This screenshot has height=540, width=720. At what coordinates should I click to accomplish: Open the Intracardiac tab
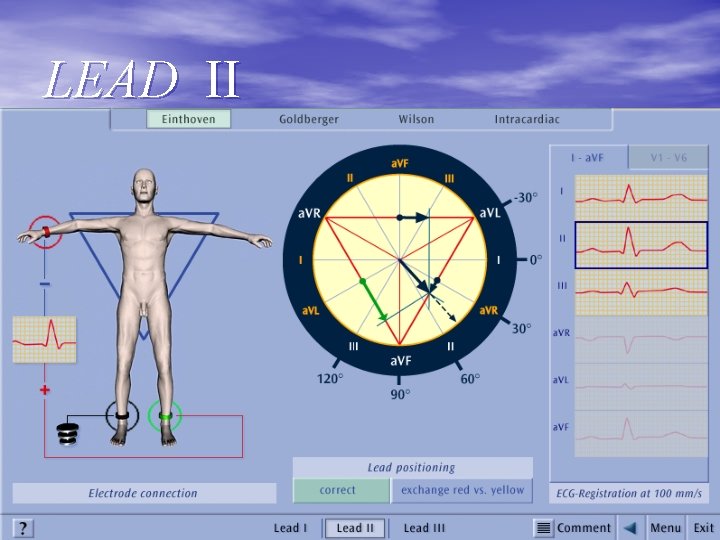coord(527,119)
